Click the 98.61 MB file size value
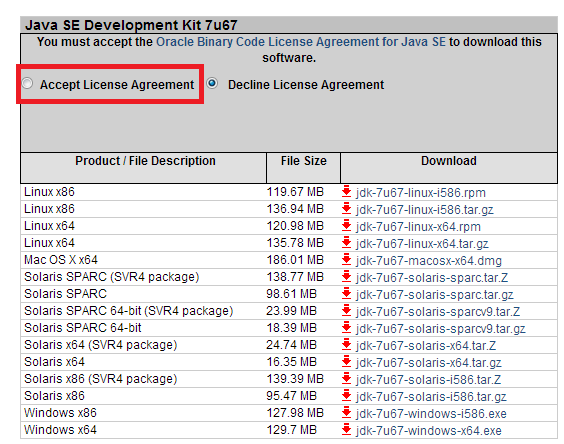564x444 pixels. pyautogui.click(x=291, y=294)
